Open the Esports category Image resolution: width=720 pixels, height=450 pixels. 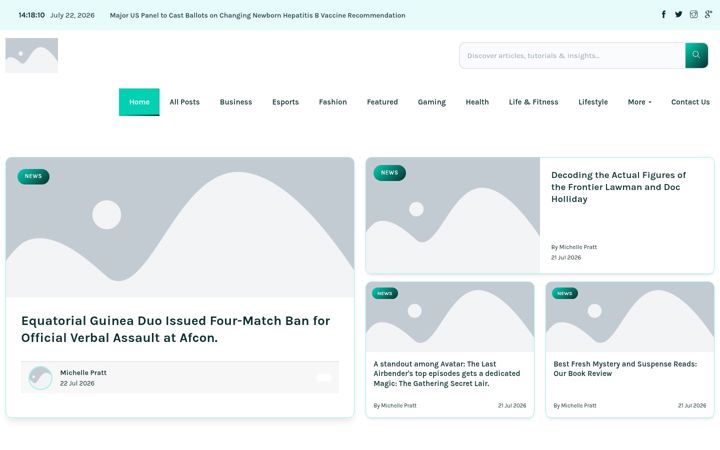[x=286, y=102]
